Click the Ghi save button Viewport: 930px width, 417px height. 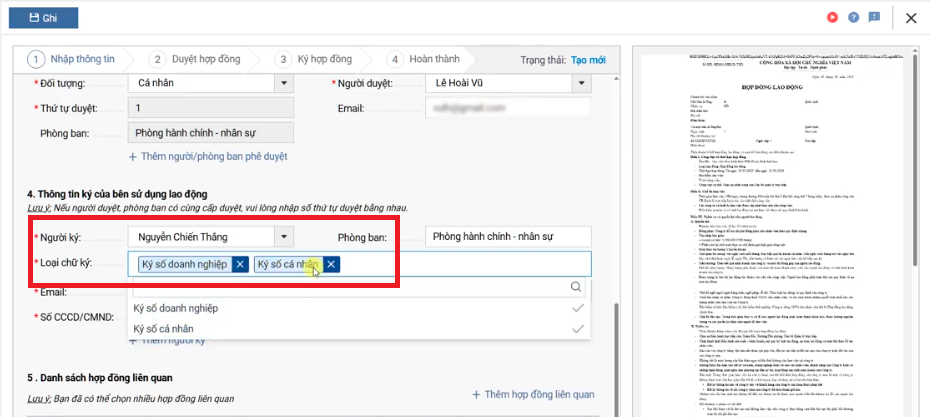point(43,18)
